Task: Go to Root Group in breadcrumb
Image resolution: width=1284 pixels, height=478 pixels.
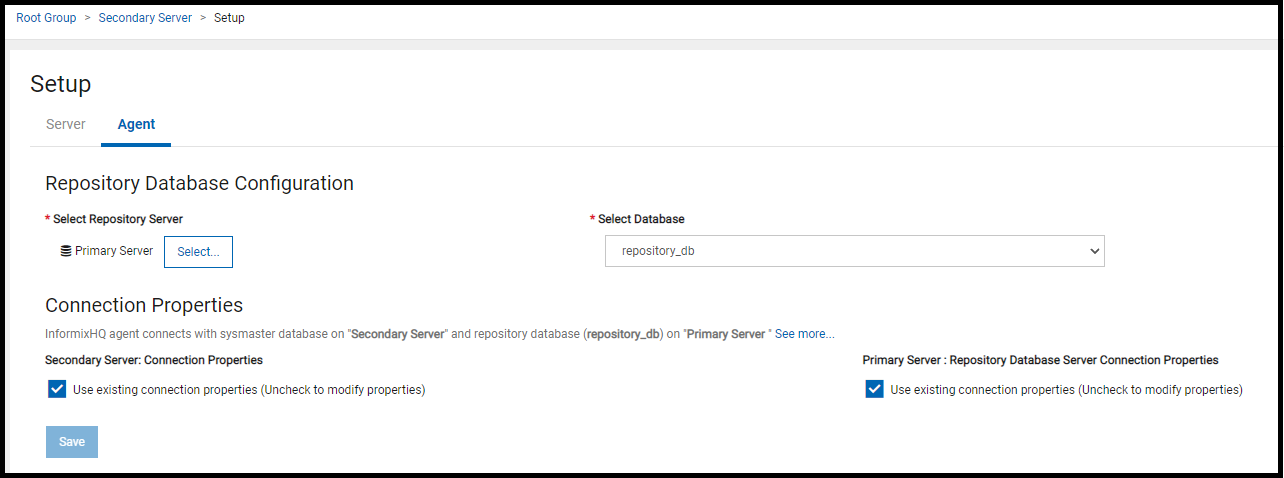Action: pyautogui.click(x=46, y=18)
